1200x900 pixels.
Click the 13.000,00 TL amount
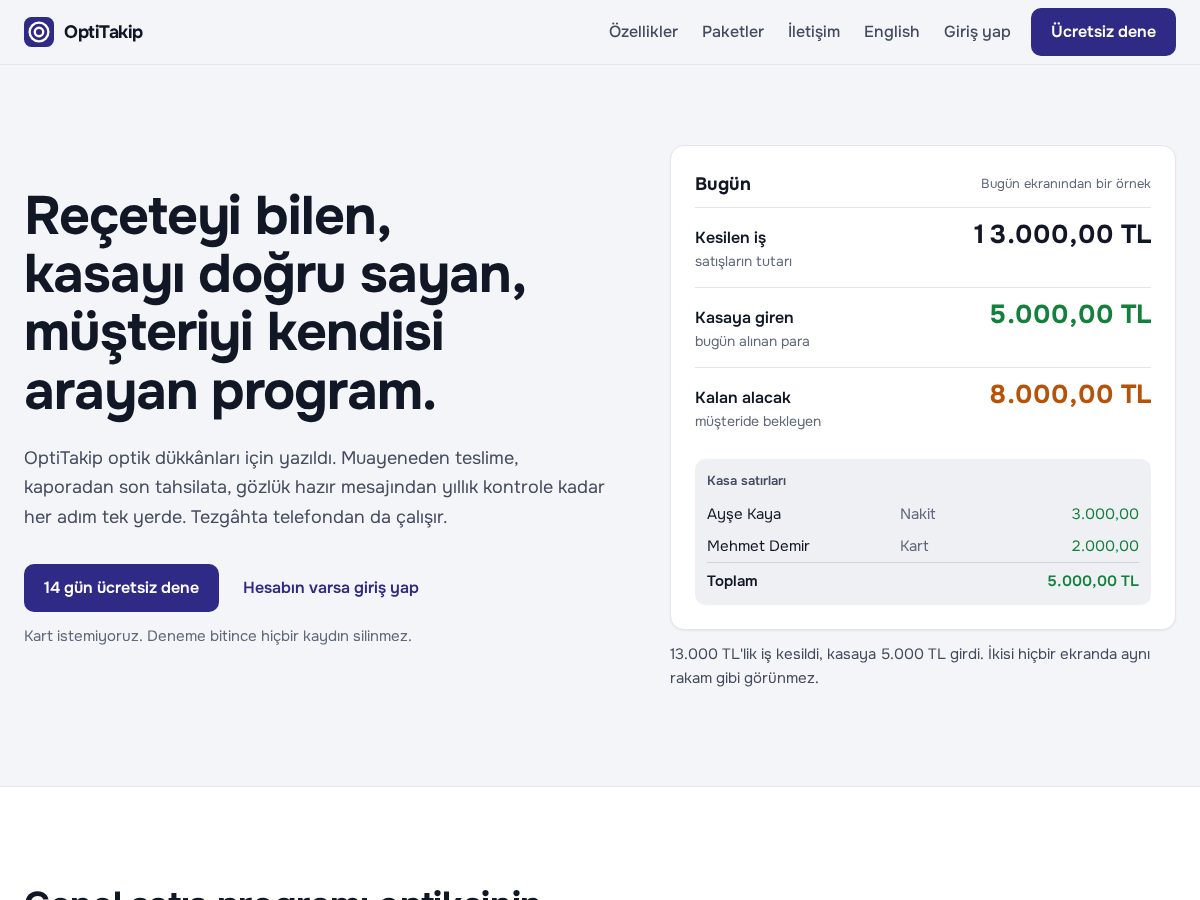[1062, 234]
